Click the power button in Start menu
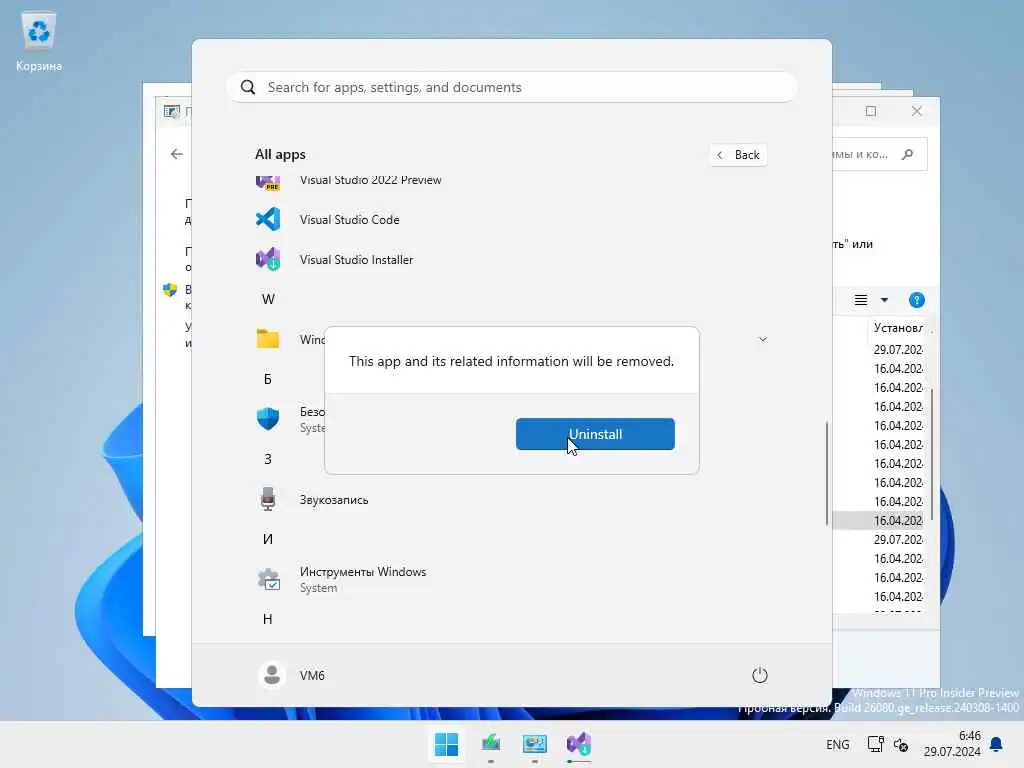Image resolution: width=1024 pixels, height=768 pixels. (760, 675)
